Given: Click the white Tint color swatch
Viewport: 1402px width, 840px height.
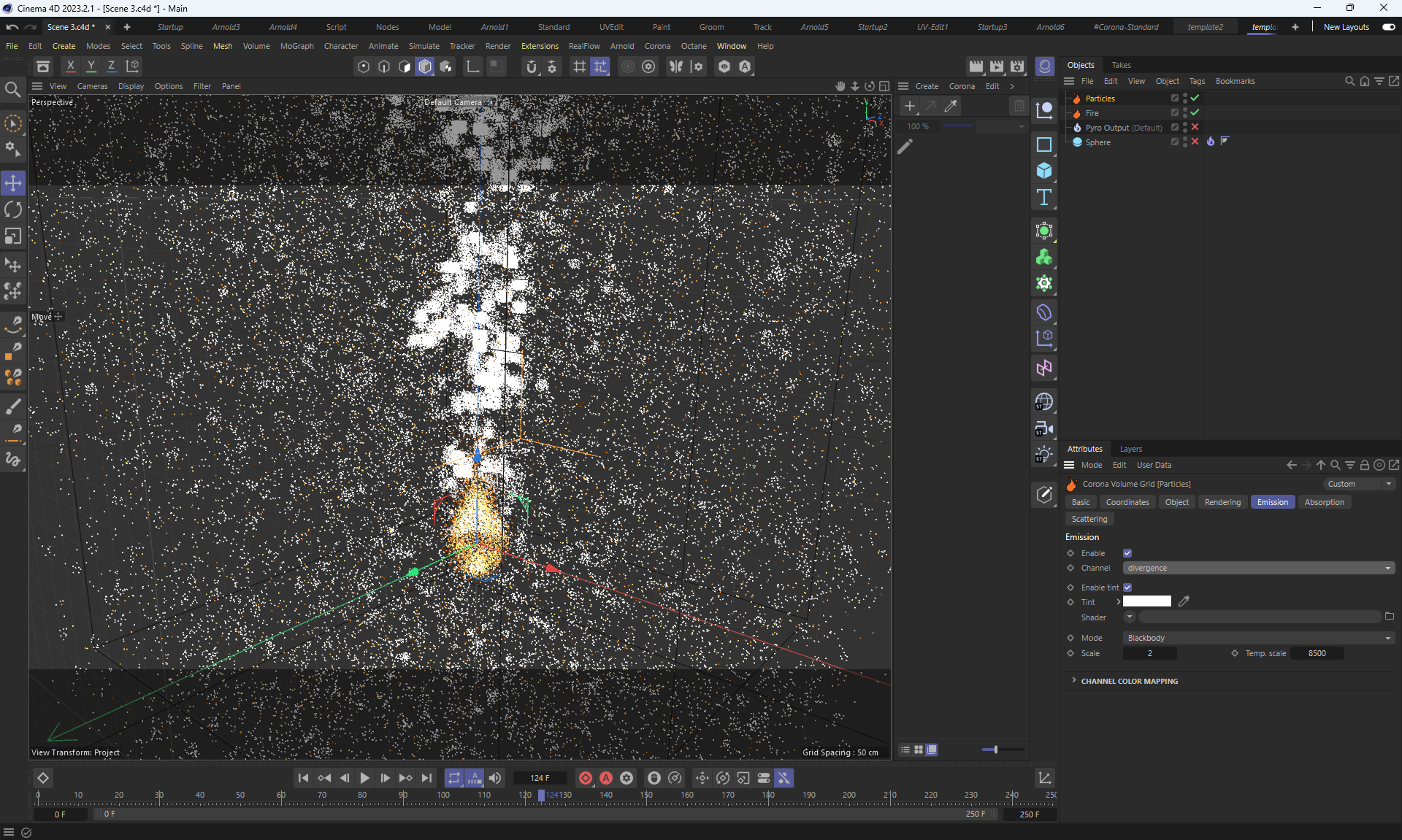Looking at the screenshot, I should pyautogui.click(x=1146, y=601).
